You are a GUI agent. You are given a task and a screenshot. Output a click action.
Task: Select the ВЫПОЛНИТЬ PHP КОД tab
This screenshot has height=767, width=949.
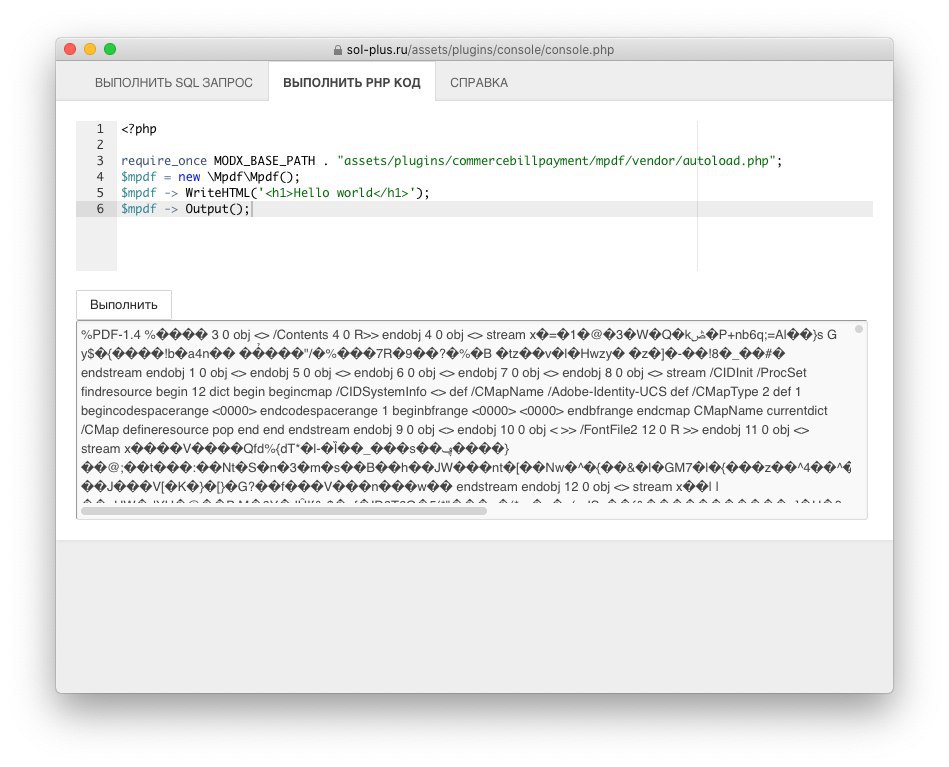pos(352,82)
